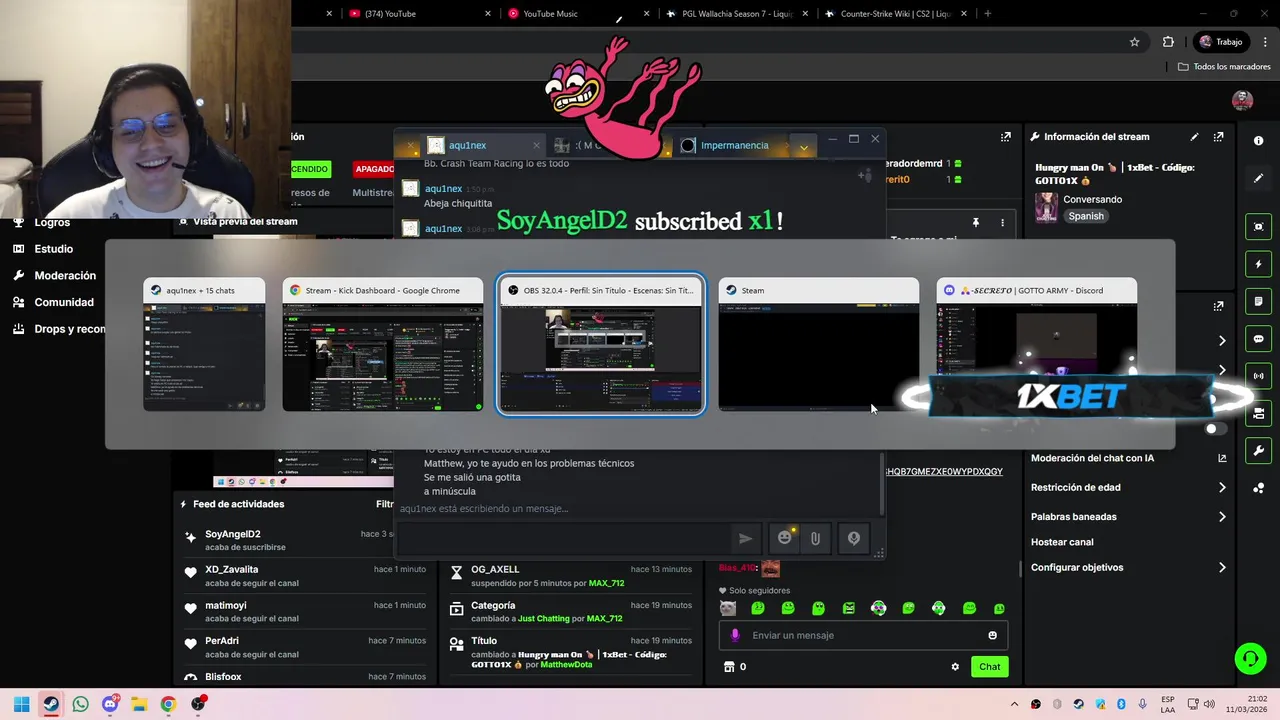The height and width of the screenshot is (720, 1280).
Task: Edit stream info with pencil icon
Action: click(x=1194, y=137)
